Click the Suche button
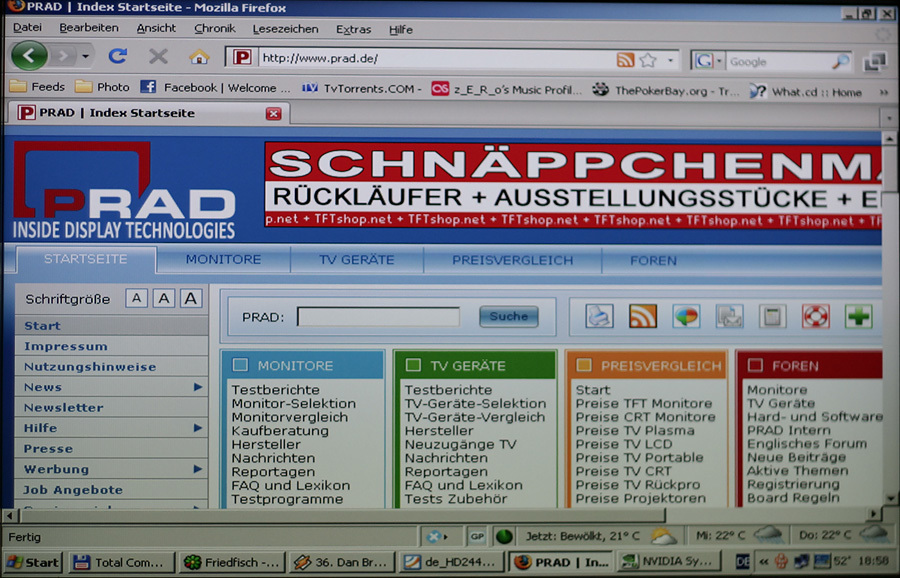The width and height of the screenshot is (900, 578). (509, 316)
